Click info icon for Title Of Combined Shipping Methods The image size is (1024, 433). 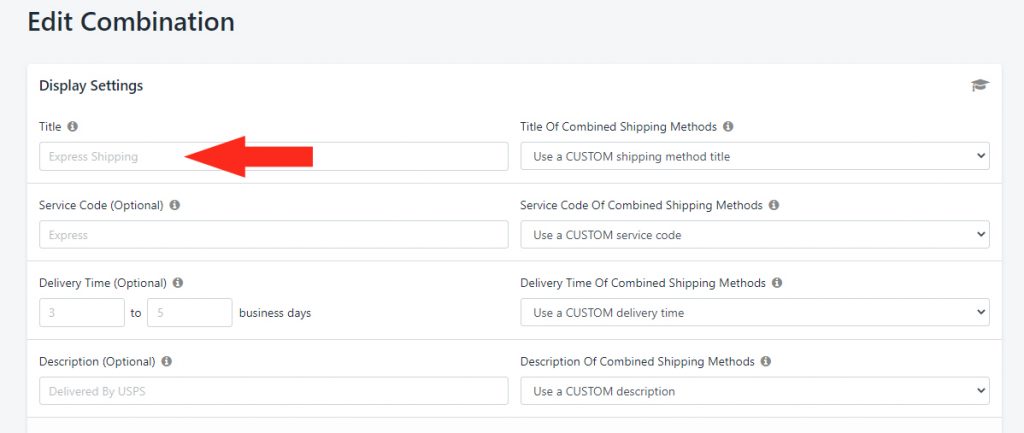click(728, 127)
